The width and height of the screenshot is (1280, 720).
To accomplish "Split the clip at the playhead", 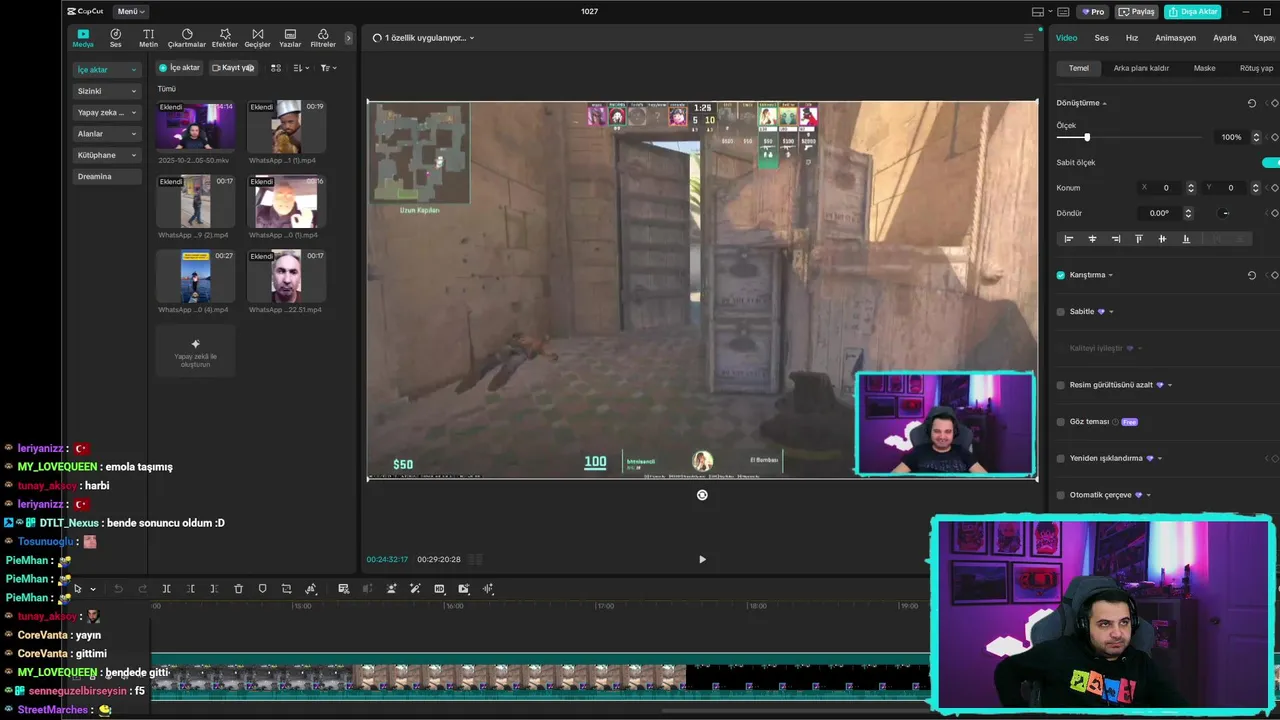I will point(167,589).
